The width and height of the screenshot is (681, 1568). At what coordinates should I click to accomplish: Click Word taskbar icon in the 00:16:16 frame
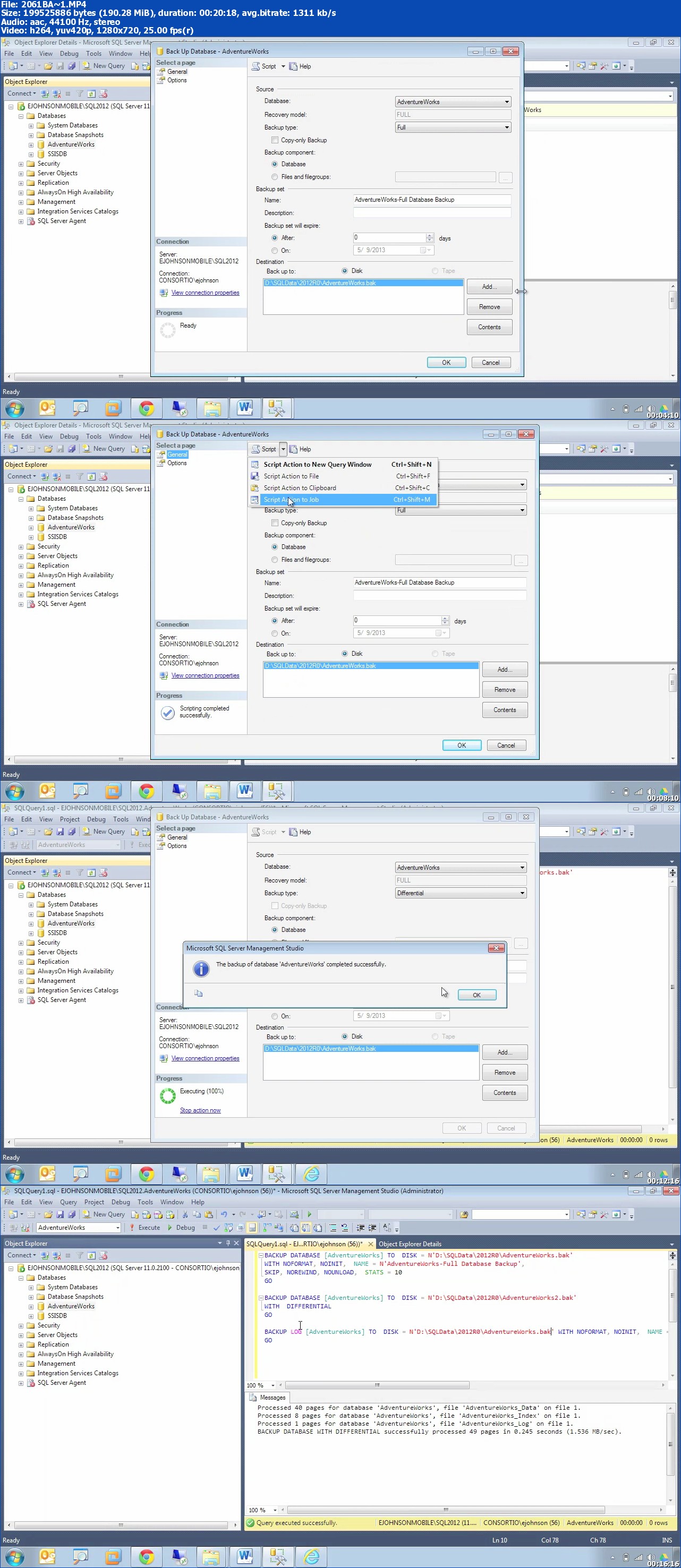tap(245, 1556)
